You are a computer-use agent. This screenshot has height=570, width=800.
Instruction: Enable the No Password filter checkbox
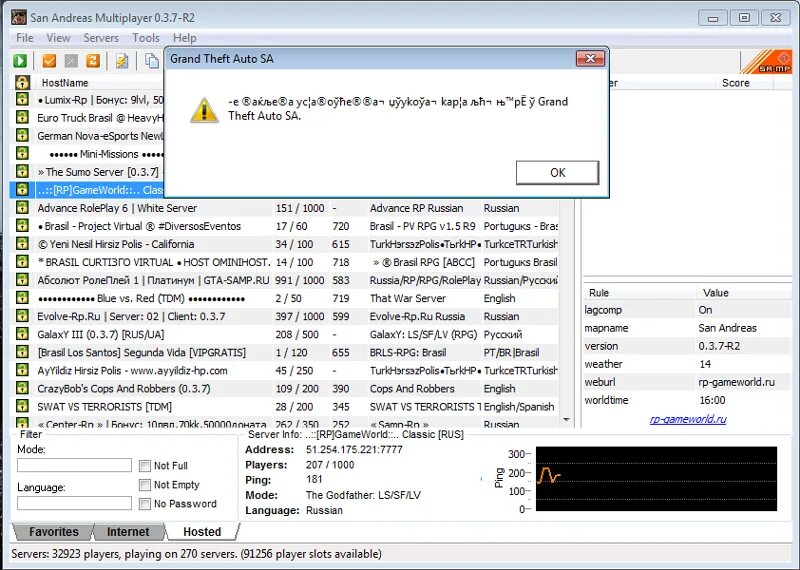145,504
